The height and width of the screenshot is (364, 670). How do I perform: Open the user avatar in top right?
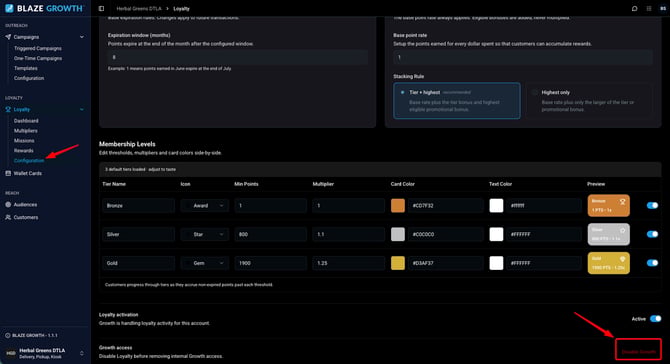[x=663, y=9]
